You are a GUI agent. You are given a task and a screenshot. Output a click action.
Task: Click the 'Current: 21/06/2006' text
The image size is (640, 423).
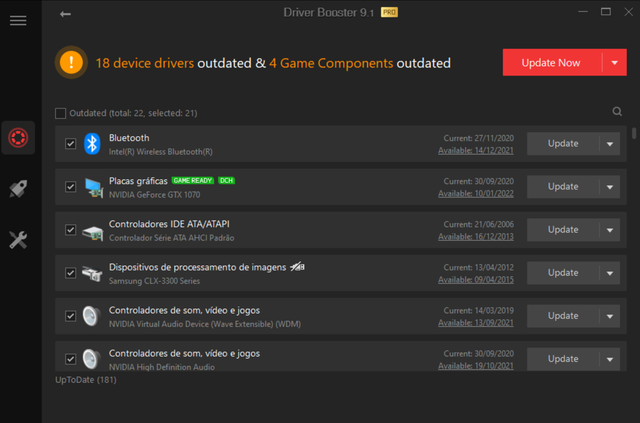(x=478, y=225)
